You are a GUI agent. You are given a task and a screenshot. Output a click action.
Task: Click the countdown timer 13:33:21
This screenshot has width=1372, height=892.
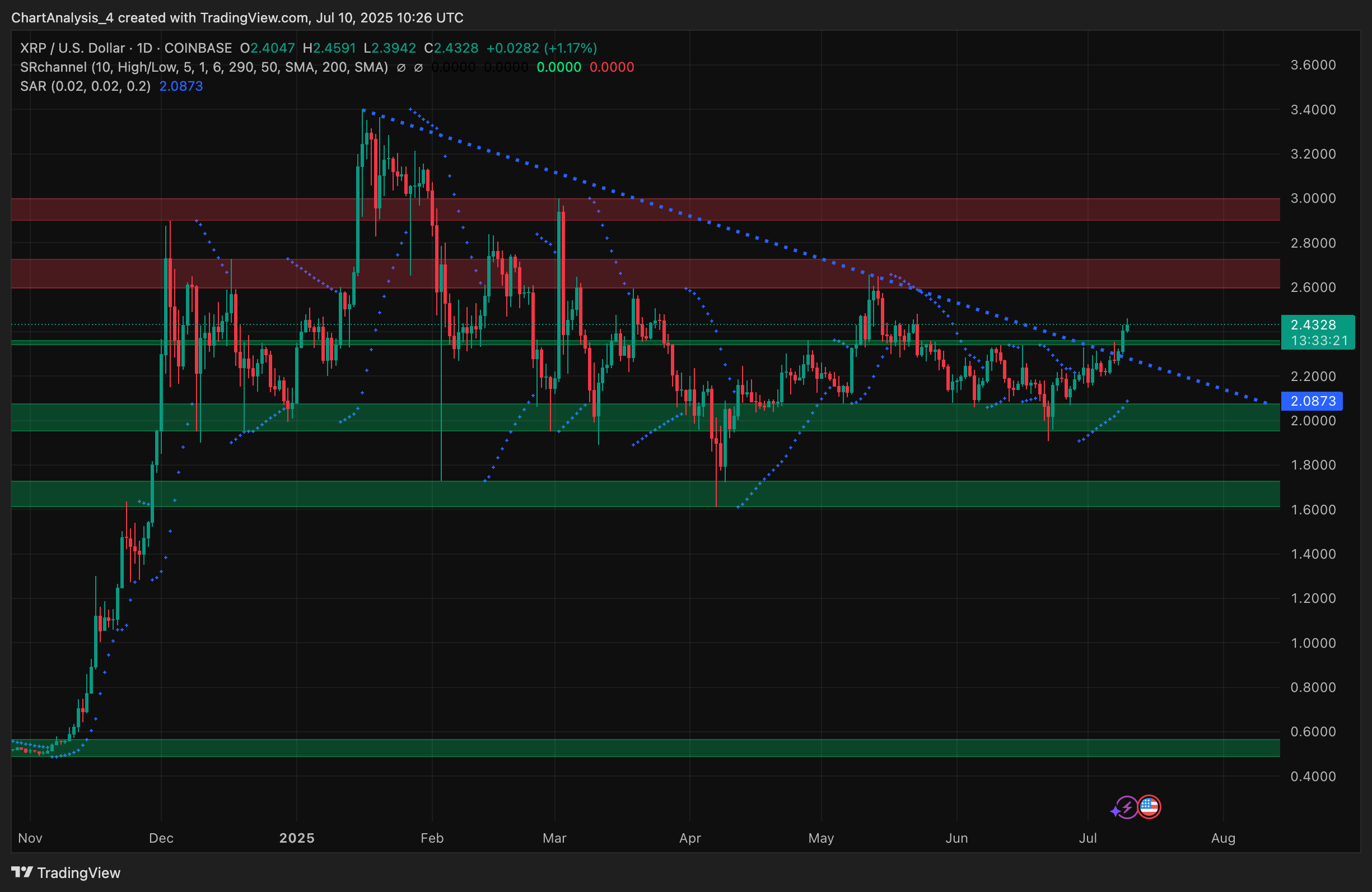pyautogui.click(x=1319, y=341)
